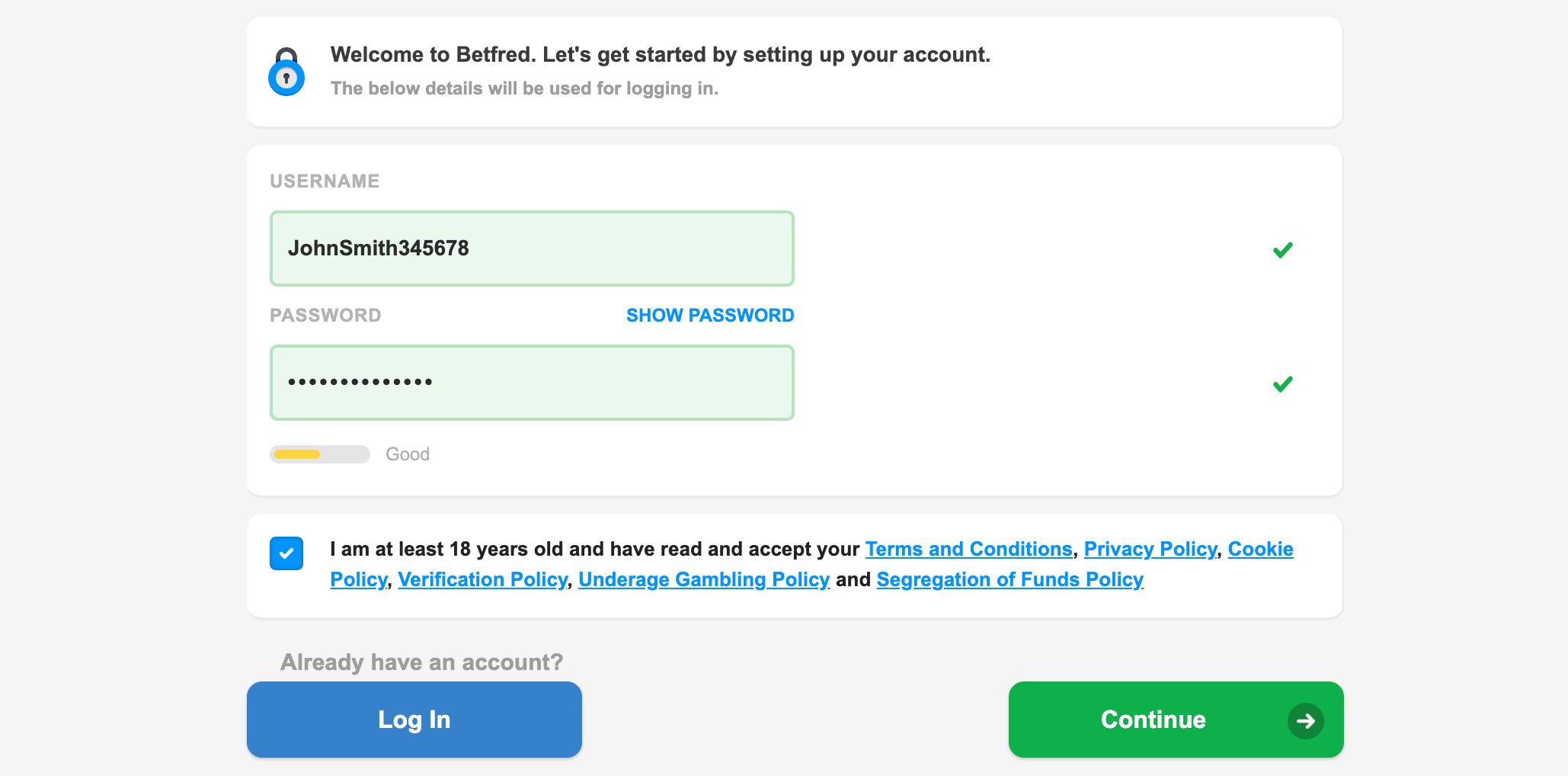1568x776 pixels.
Task: Click the 'Already have an account?' text
Action: tap(422, 662)
